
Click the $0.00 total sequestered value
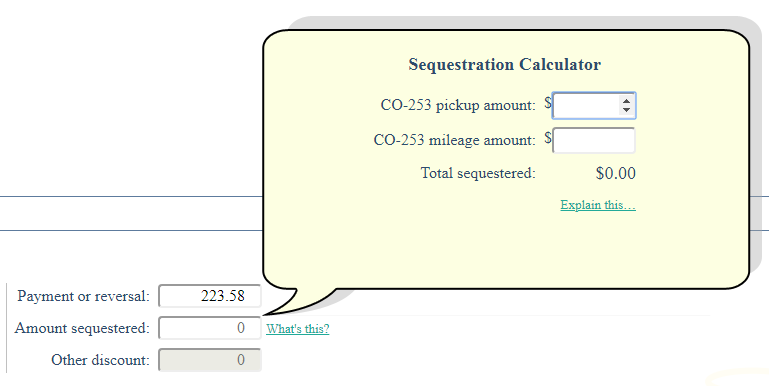[616, 173]
